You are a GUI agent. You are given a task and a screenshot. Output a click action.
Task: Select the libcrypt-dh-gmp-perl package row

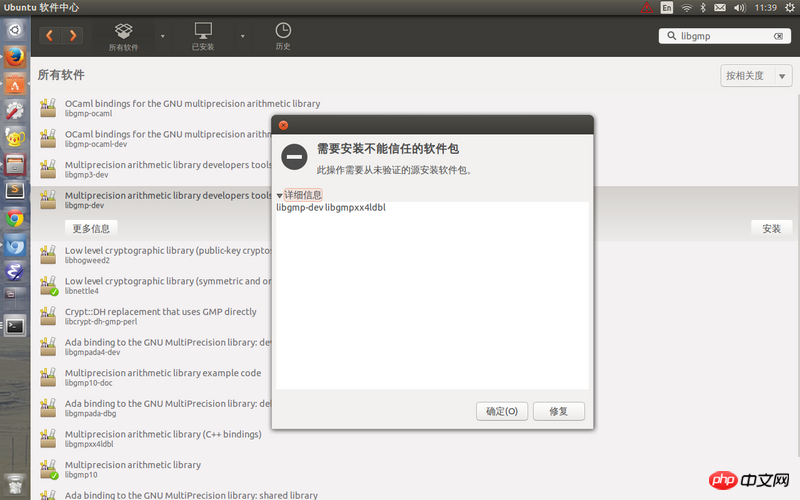click(x=153, y=316)
